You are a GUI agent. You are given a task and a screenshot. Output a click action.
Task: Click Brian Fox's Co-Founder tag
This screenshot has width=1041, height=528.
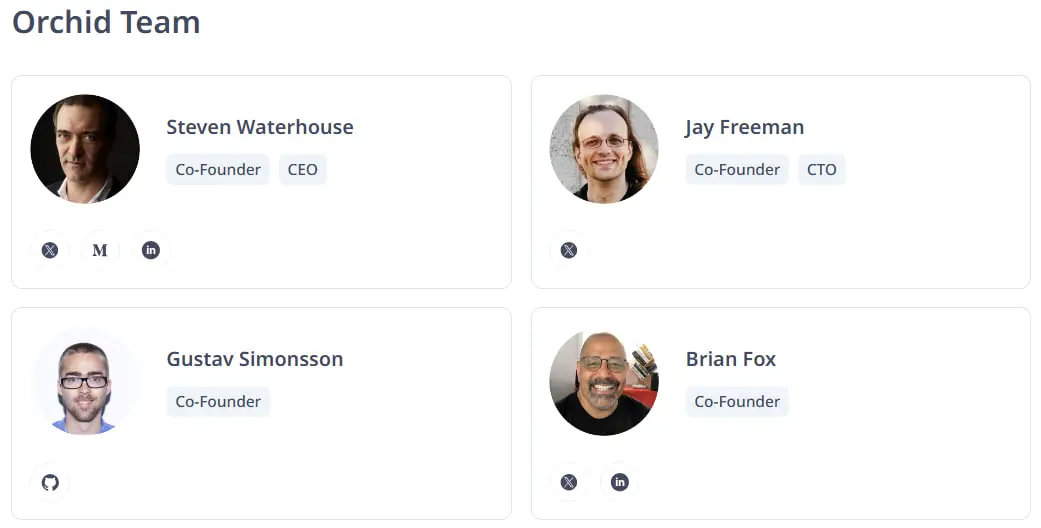point(737,401)
